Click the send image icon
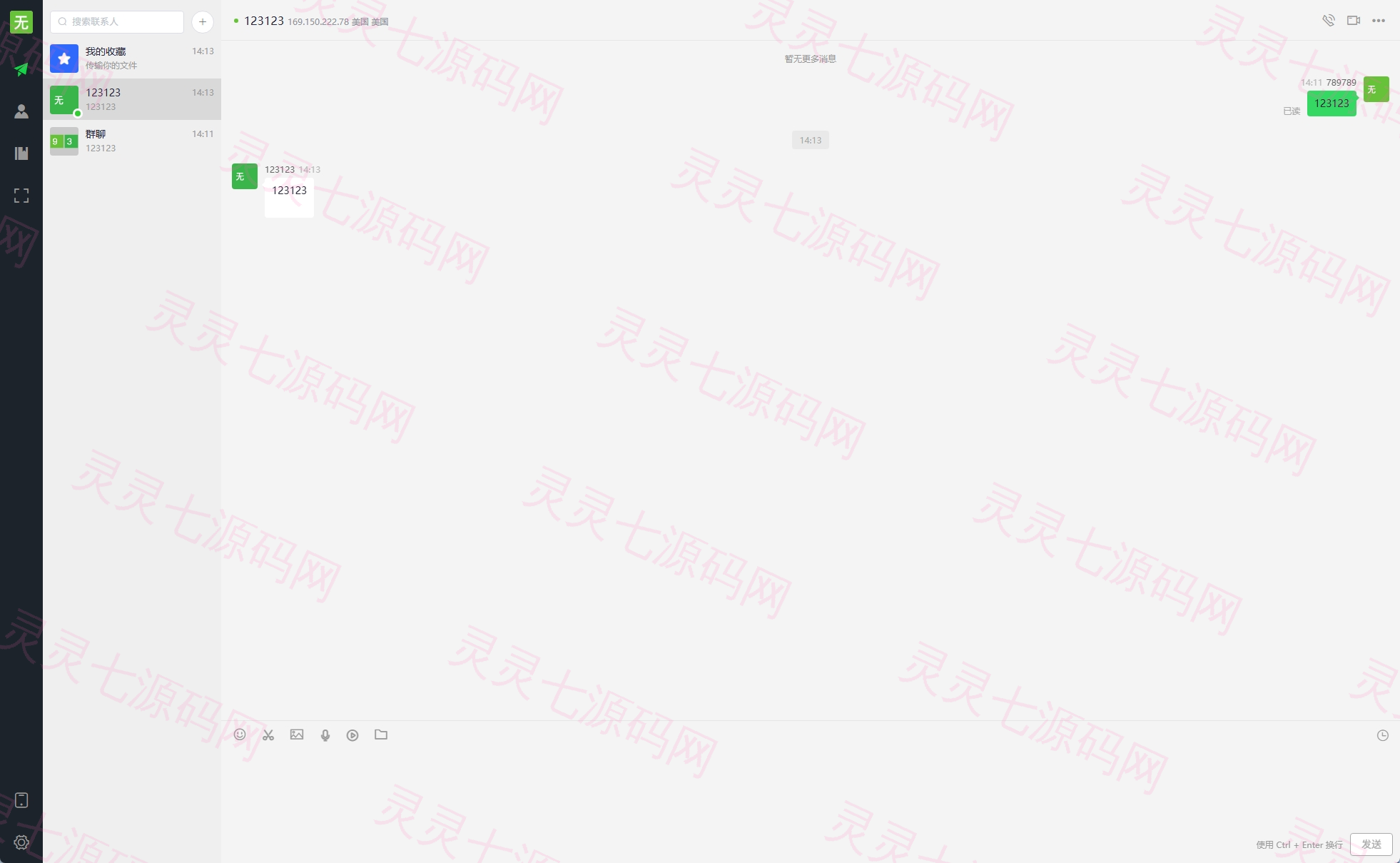Viewport: 1400px width, 863px height. [x=297, y=735]
